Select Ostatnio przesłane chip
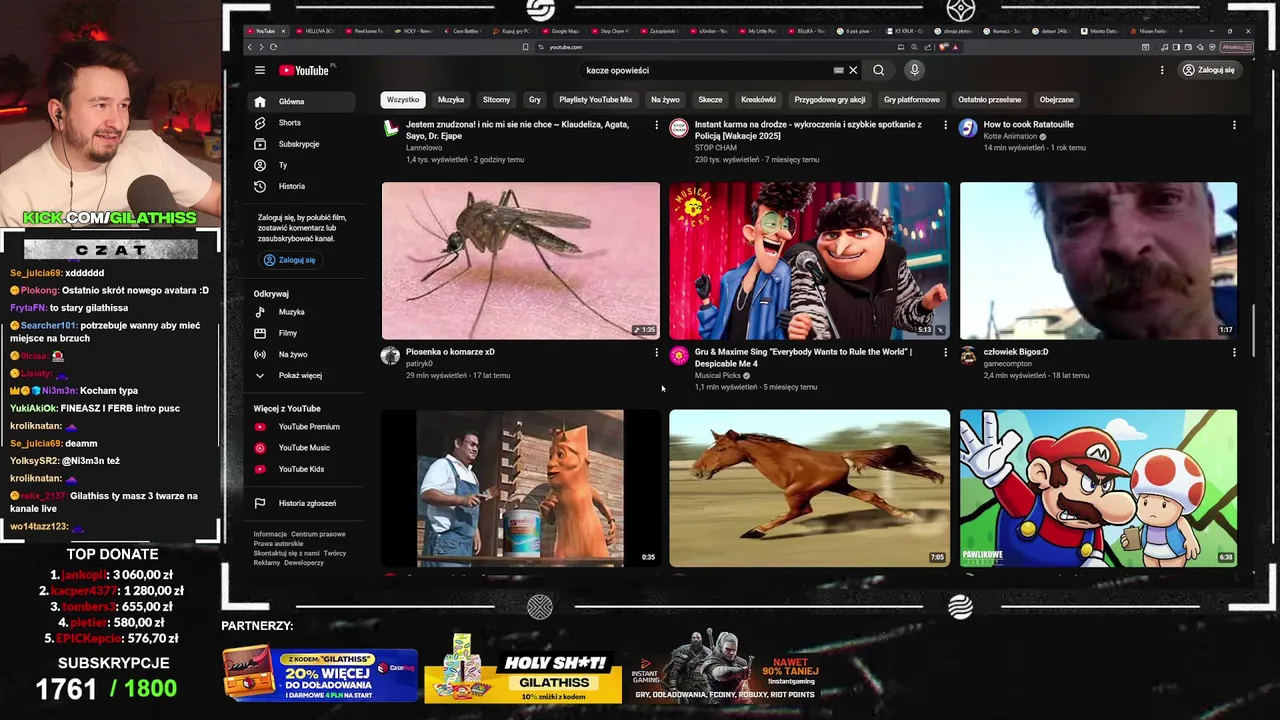This screenshot has width=1280, height=720. (990, 100)
